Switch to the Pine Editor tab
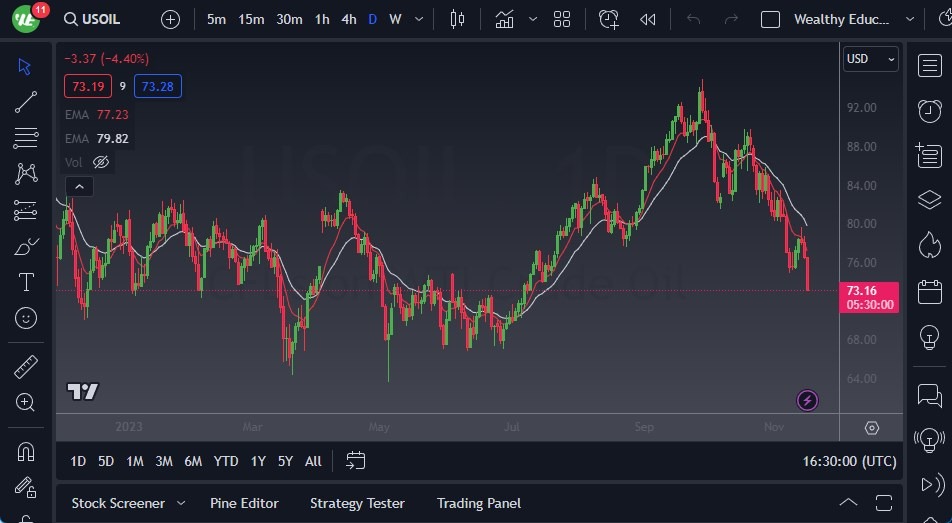This screenshot has height=523, width=952. coord(244,503)
